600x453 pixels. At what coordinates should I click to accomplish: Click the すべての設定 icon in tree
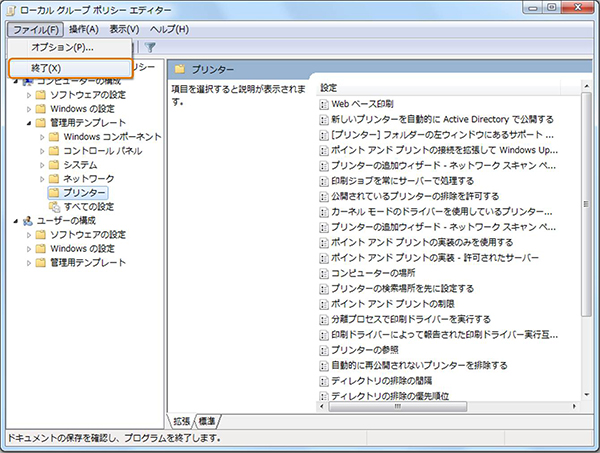point(54,205)
